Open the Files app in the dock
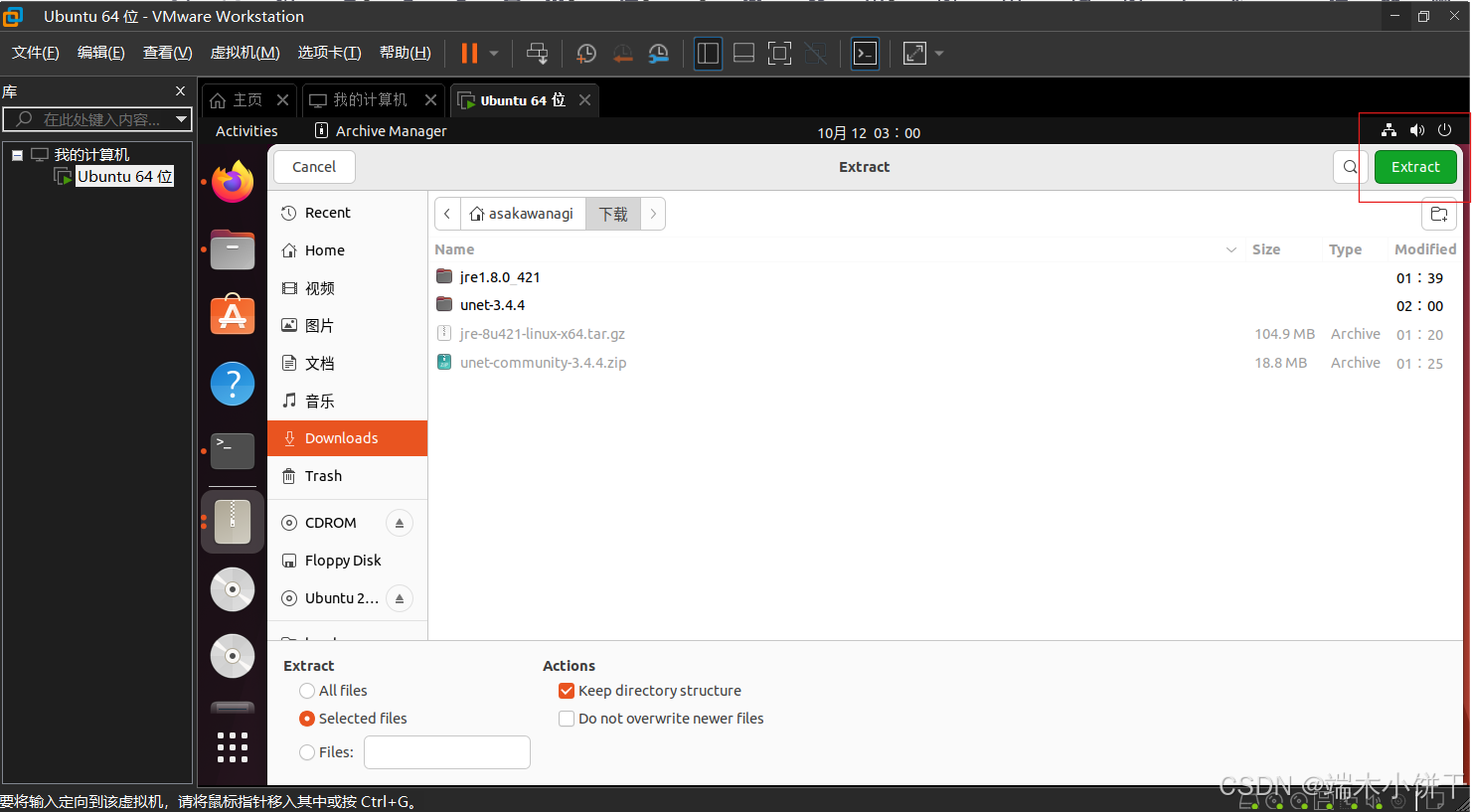Viewport: 1472px width, 812px height. coord(233,249)
